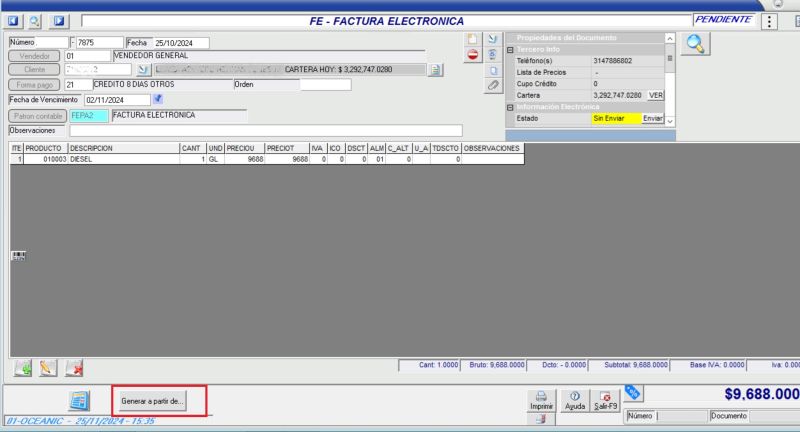This screenshot has width=800, height=432.
Task: Collapse the Tercero Info section
Action: click(510, 49)
